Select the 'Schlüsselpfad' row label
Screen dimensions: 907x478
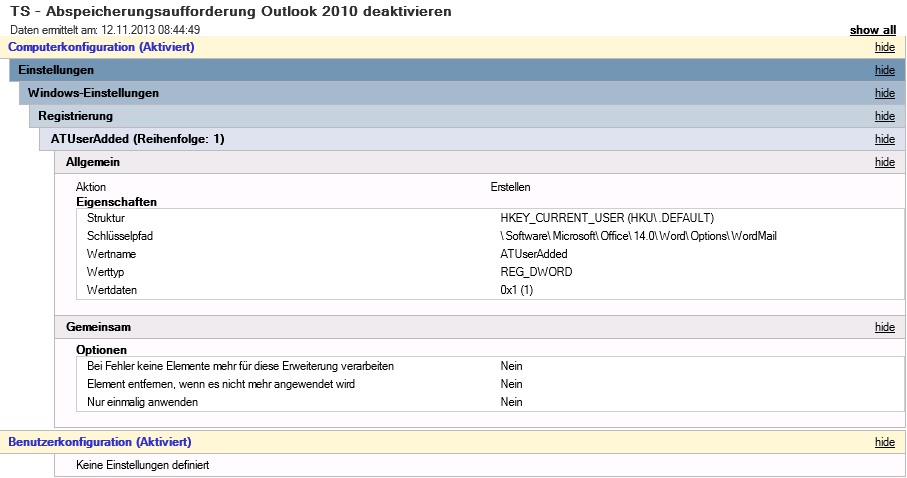(x=120, y=236)
